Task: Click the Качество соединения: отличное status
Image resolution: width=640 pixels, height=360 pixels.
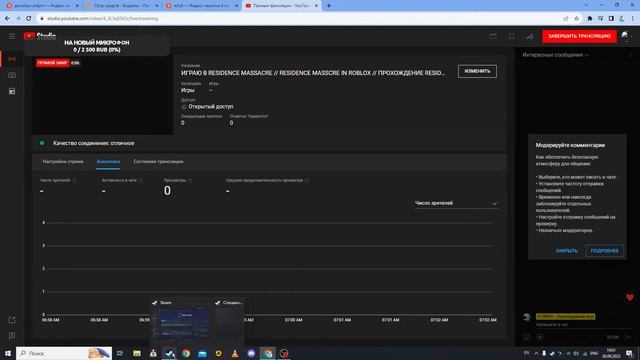Action: [x=93, y=143]
